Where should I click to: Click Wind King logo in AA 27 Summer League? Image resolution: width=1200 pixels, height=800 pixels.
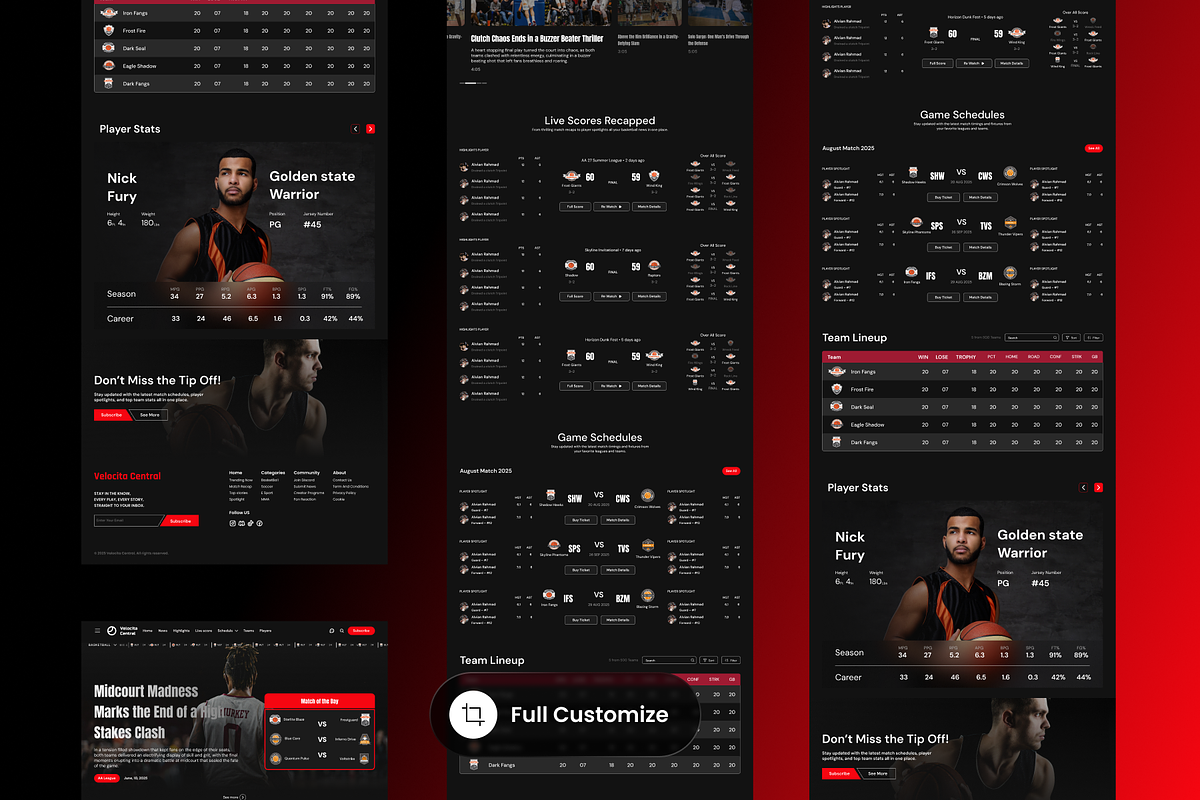point(654,176)
